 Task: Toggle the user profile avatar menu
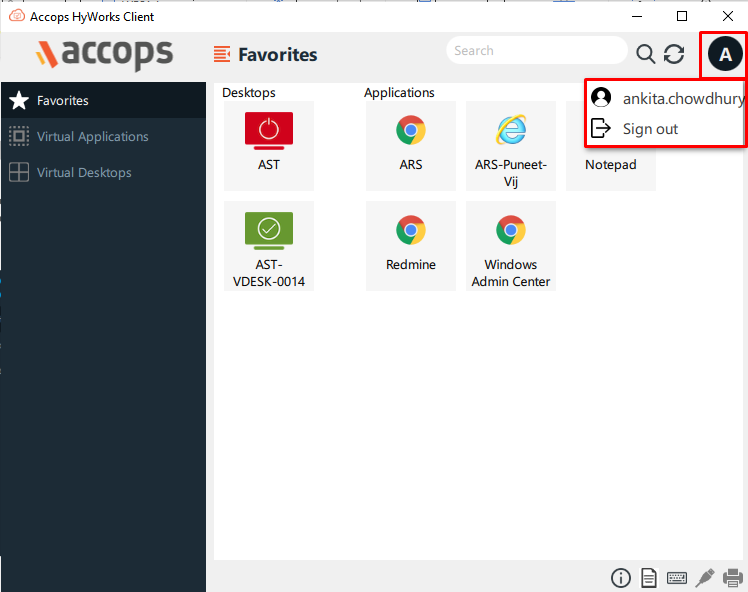(x=725, y=55)
